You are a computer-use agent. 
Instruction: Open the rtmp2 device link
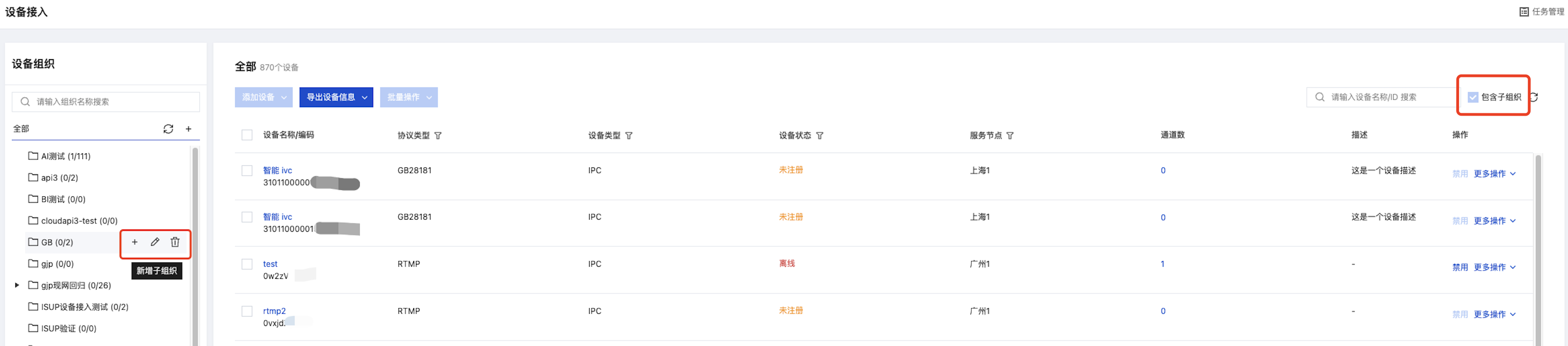pos(274,311)
